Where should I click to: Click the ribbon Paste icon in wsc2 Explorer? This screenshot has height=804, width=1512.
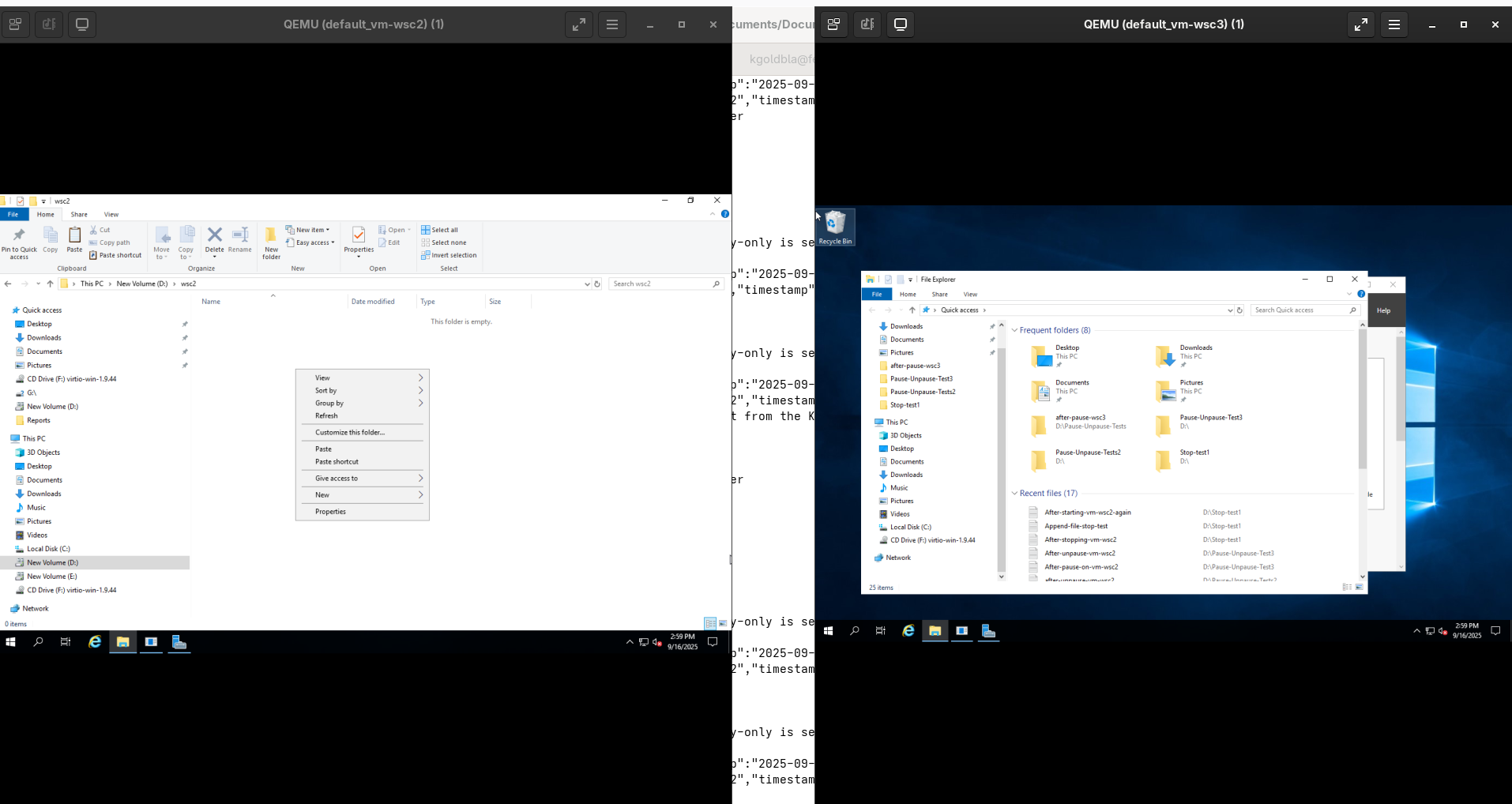[74, 240]
